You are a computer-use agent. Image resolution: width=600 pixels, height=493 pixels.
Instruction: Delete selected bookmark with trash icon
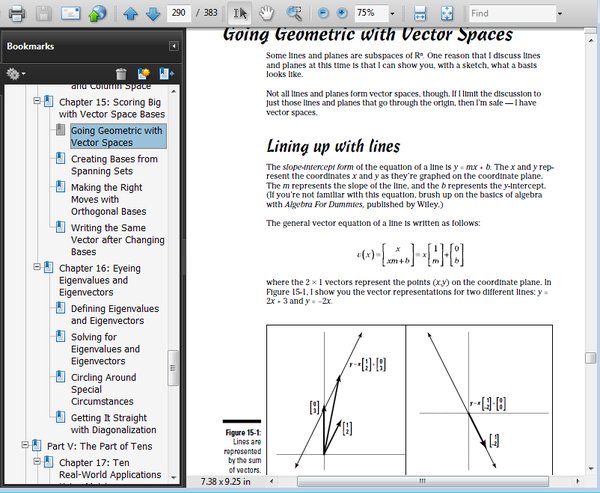point(121,73)
